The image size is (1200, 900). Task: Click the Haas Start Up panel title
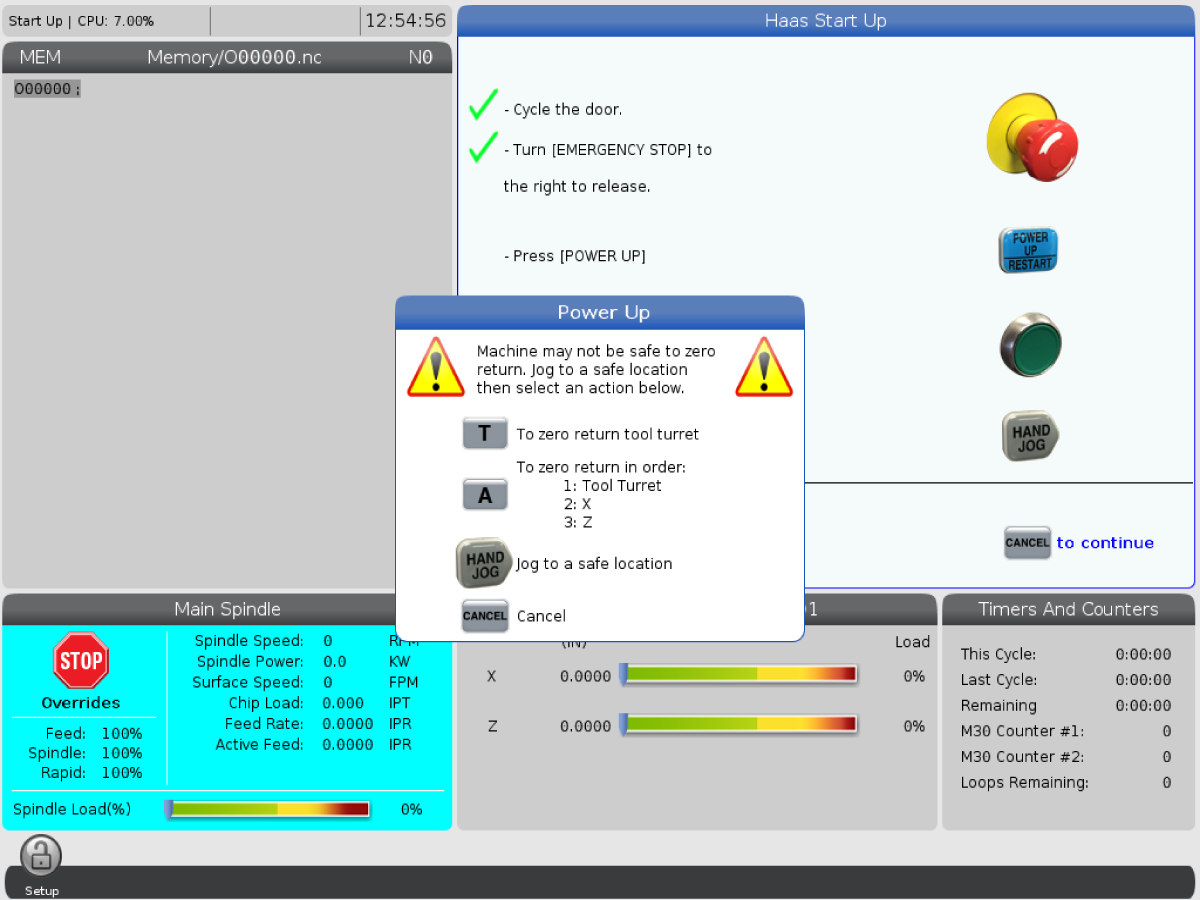tap(826, 21)
